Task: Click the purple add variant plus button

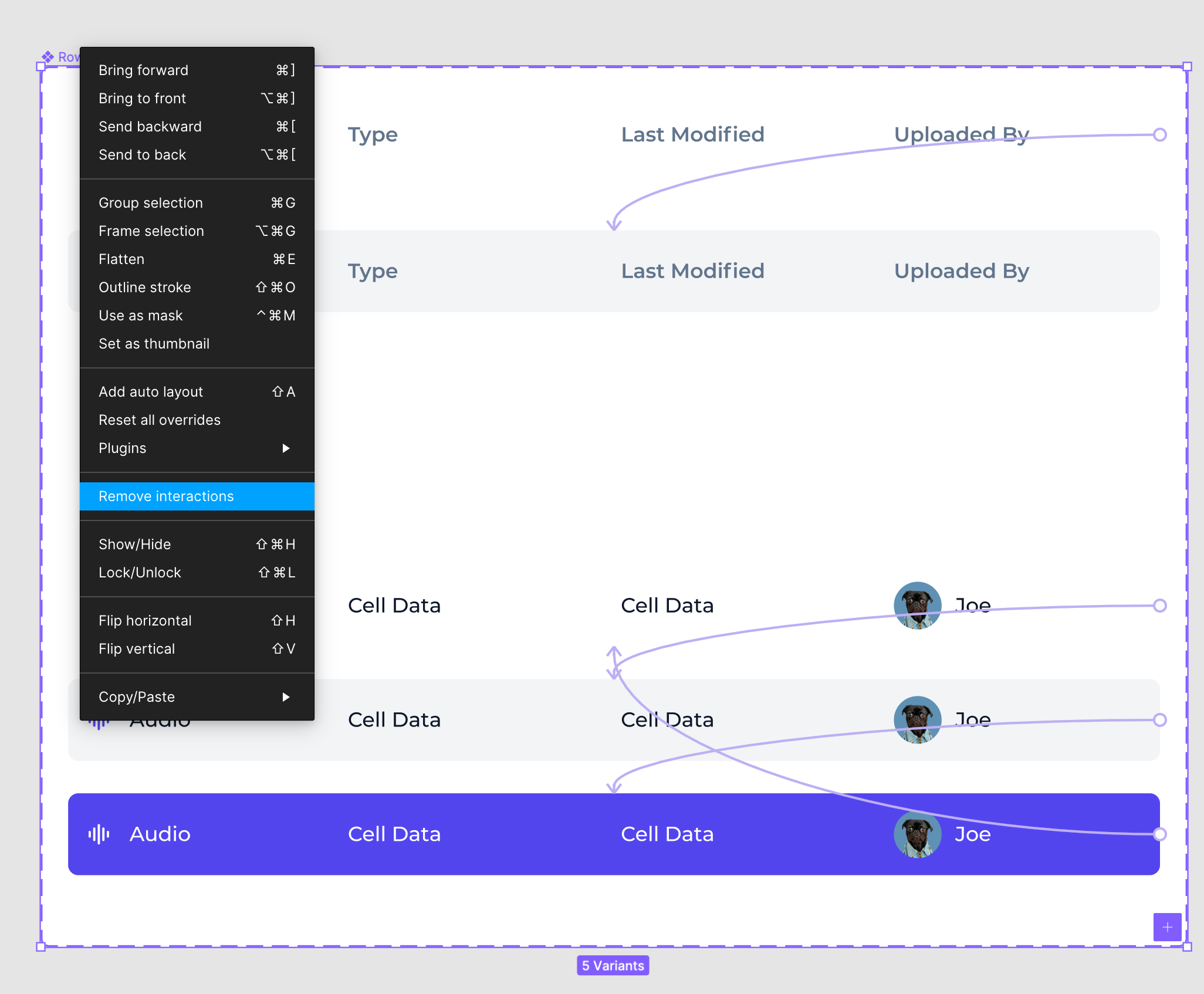Action: click(1167, 927)
